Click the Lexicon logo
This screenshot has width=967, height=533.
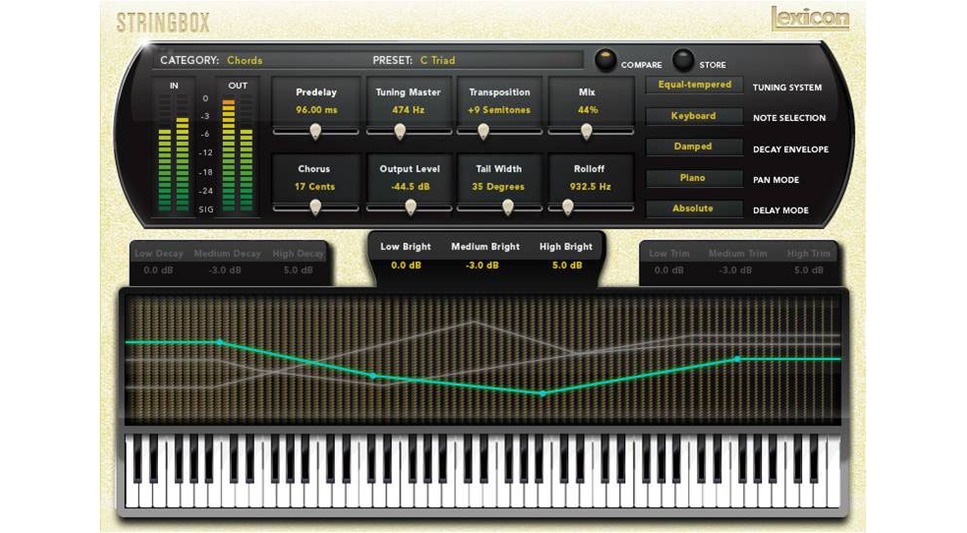809,18
